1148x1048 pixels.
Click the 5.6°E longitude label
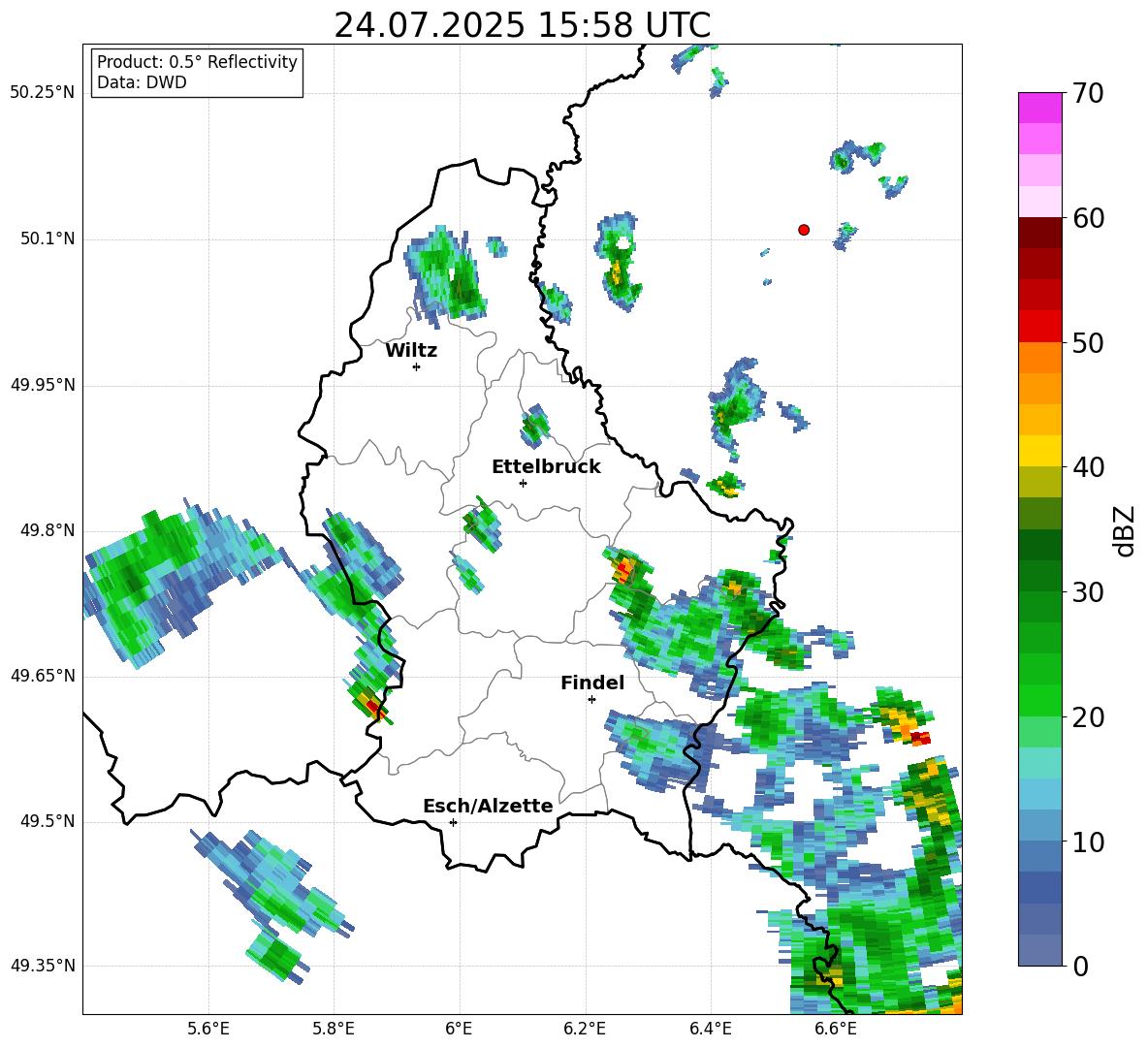pos(208,1029)
